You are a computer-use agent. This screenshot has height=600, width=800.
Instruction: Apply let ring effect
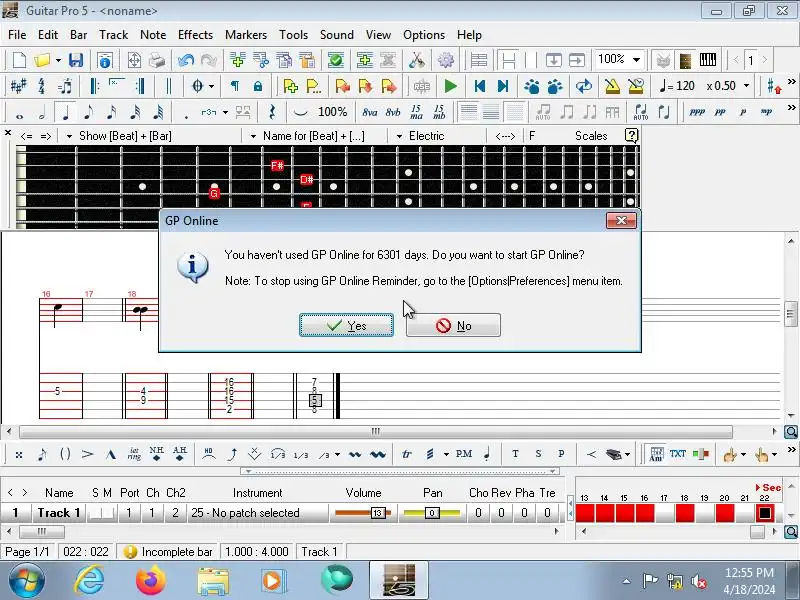[x=134, y=454]
